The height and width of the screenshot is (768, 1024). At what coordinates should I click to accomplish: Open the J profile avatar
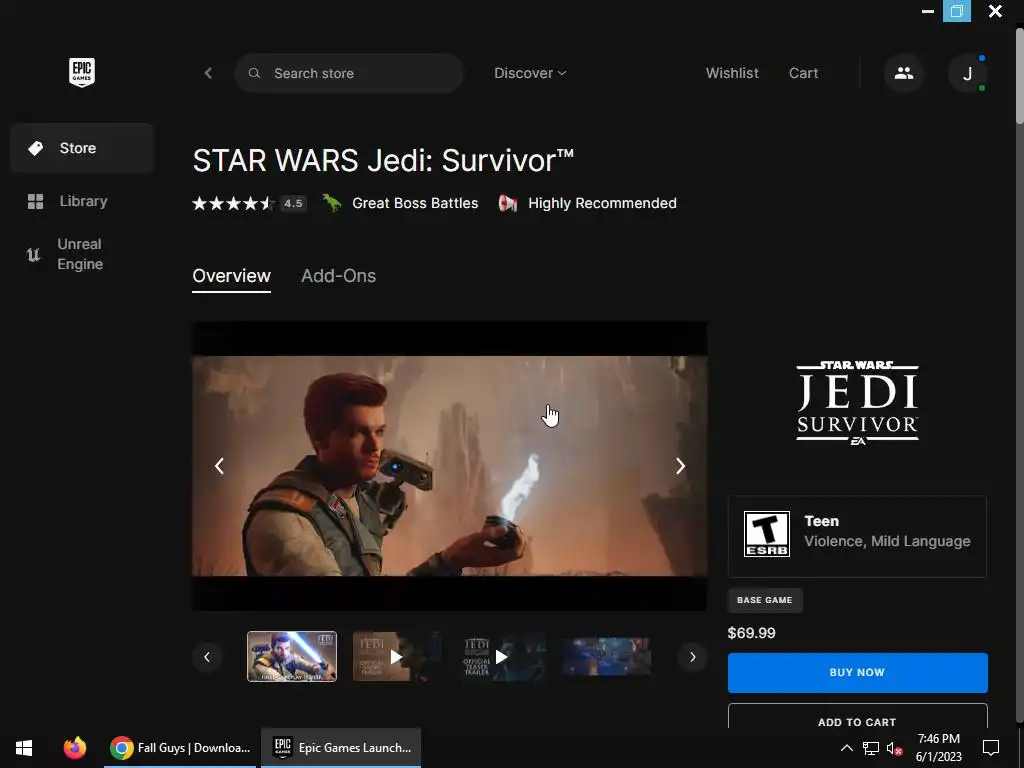[967, 74]
